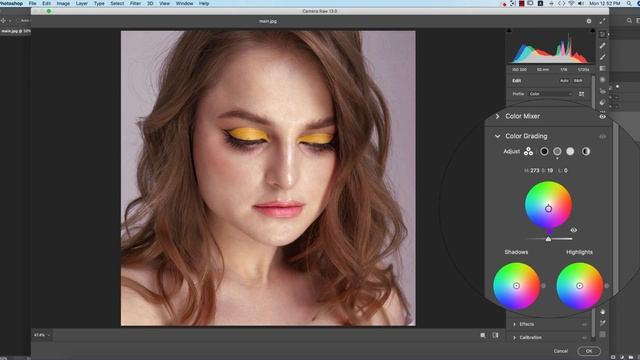The image size is (640, 360).
Task: Select the Hand tool in Camera Raw
Action: pos(602,311)
